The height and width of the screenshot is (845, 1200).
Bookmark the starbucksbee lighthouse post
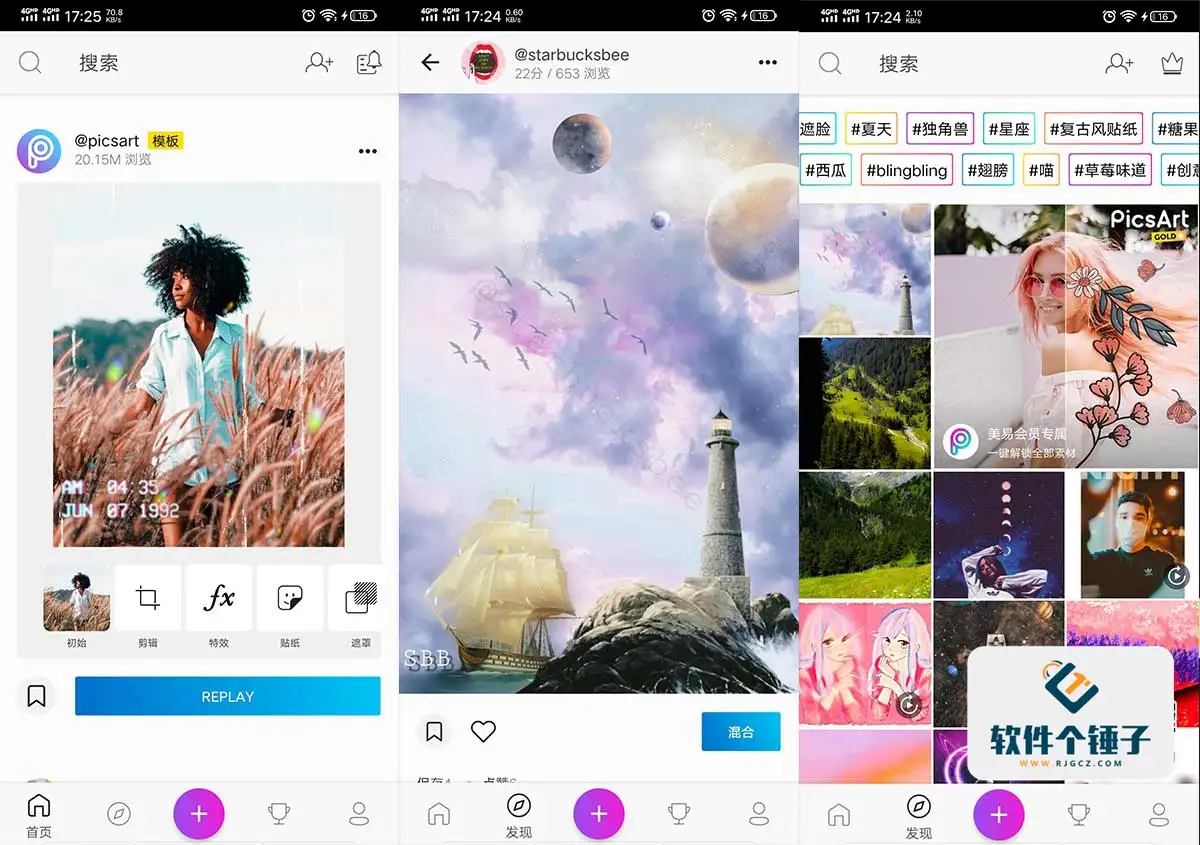tap(434, 731)
